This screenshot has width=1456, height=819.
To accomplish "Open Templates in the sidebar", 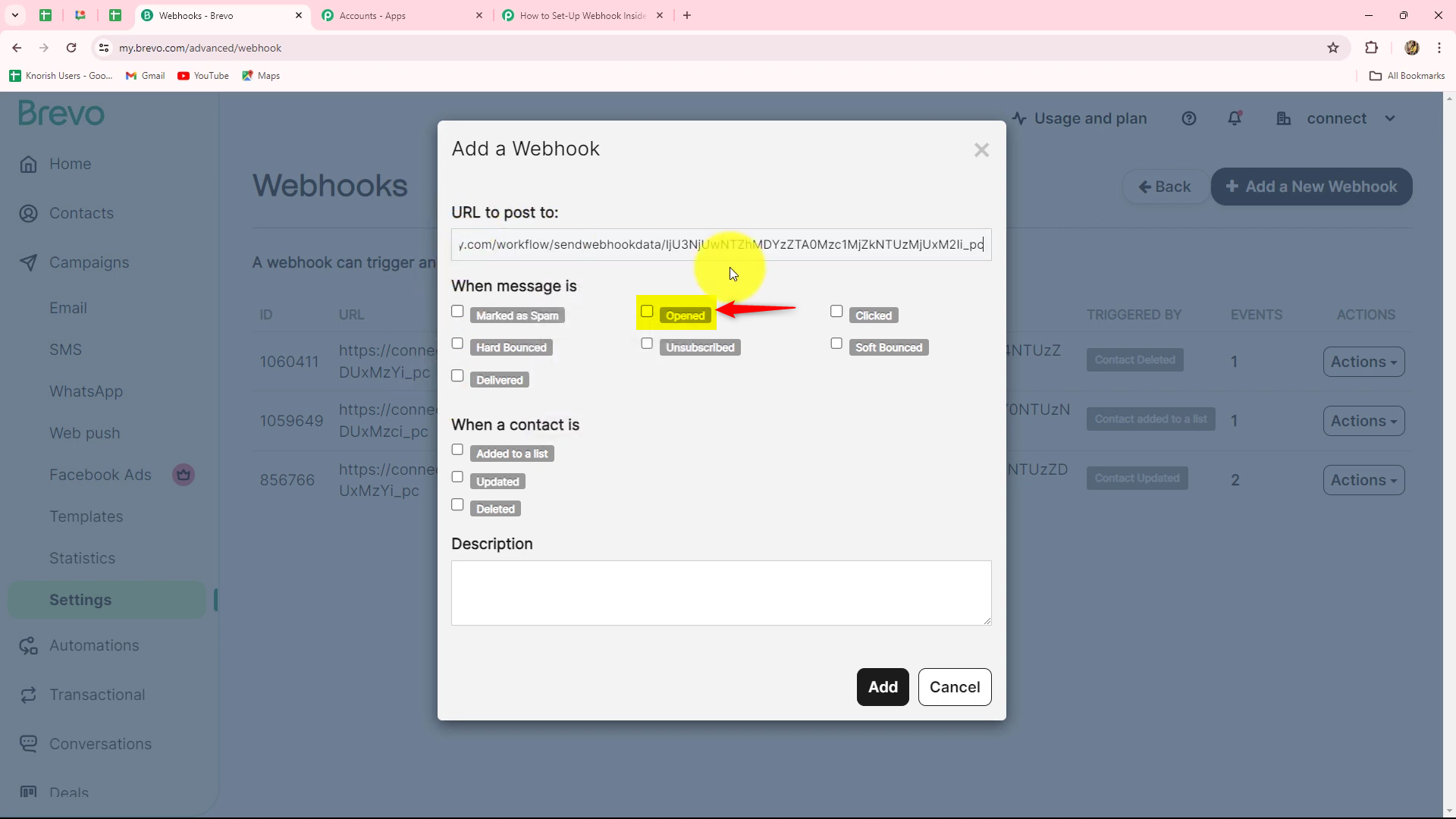I will (x=86, y=516).
